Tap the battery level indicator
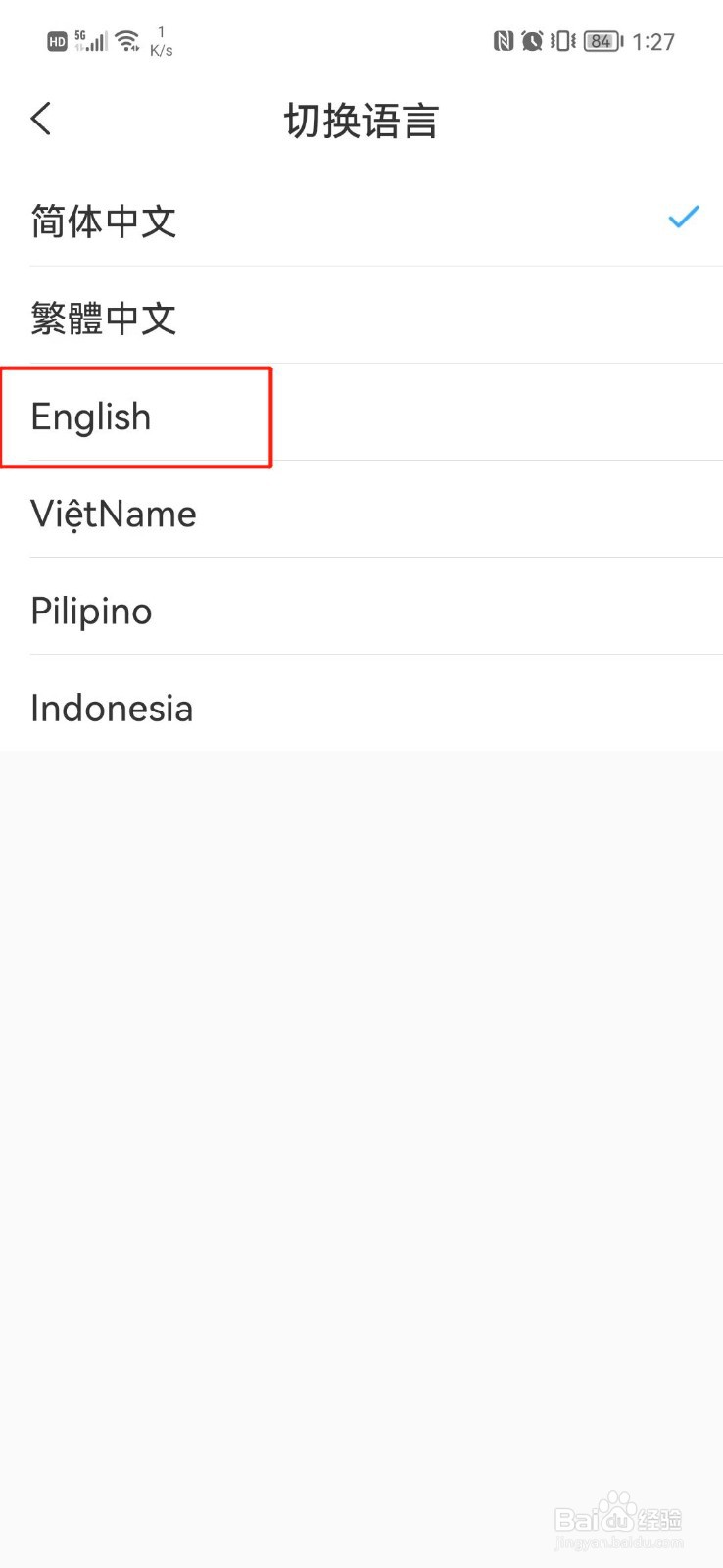The height and width of the screenshot is (1568, 723). click(x=602, y=41)
